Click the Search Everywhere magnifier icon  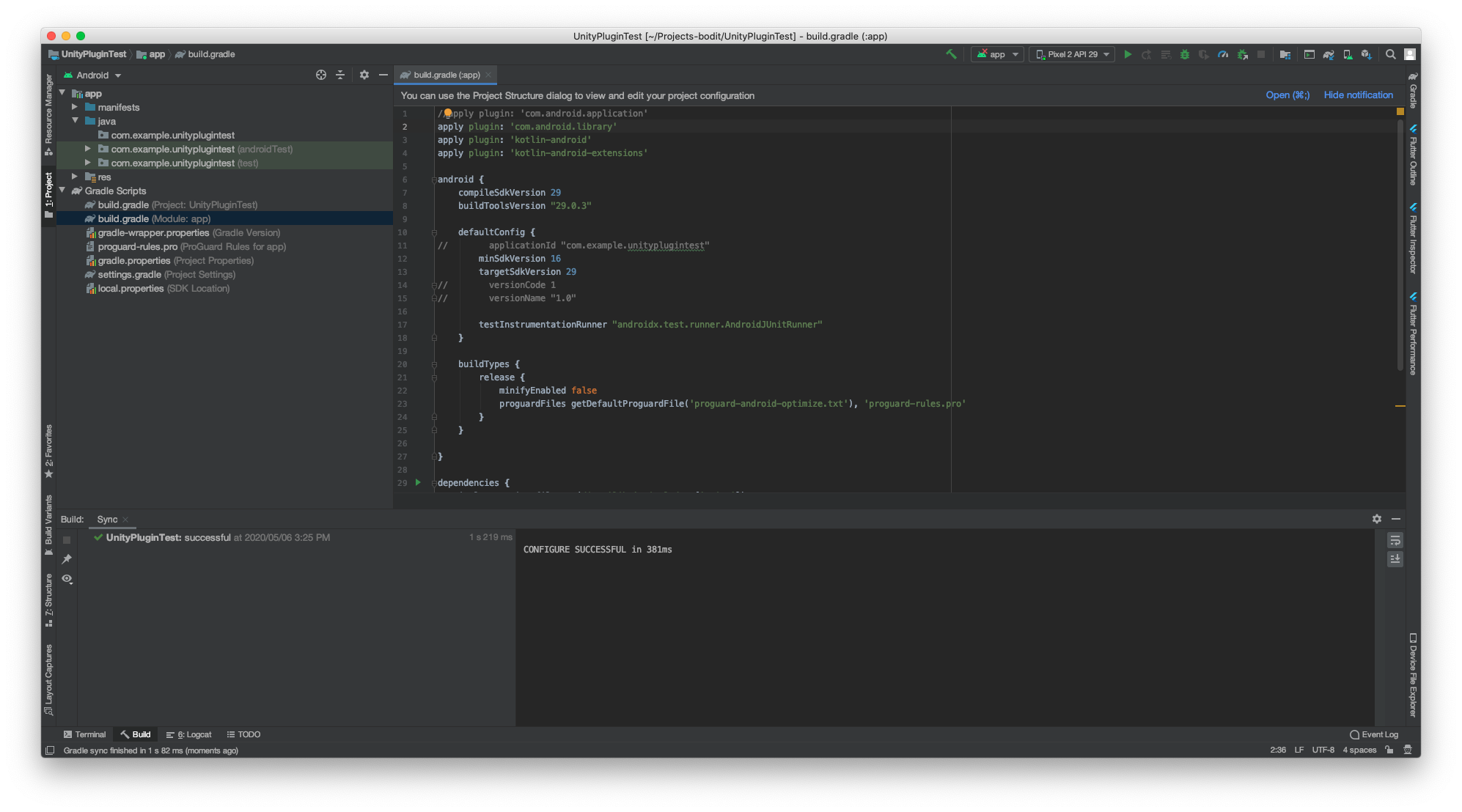[x=1390, y=54]
